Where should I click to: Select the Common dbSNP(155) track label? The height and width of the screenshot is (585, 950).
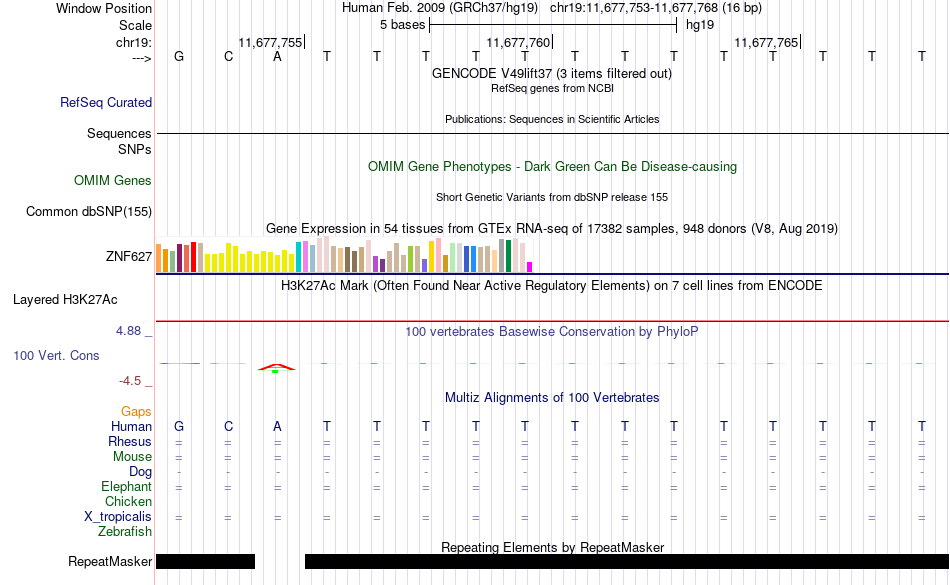[x=89, y=211]
